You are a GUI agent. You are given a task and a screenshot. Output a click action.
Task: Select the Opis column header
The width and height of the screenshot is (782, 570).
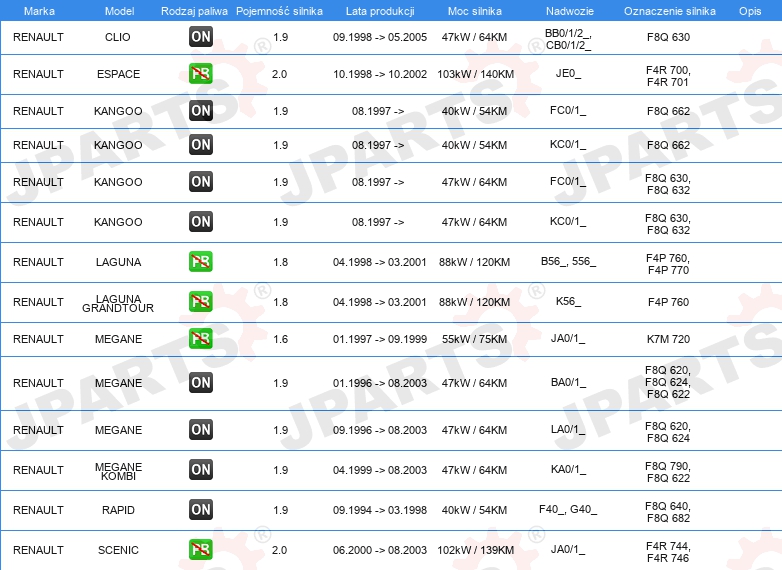(x=750, y=11)
